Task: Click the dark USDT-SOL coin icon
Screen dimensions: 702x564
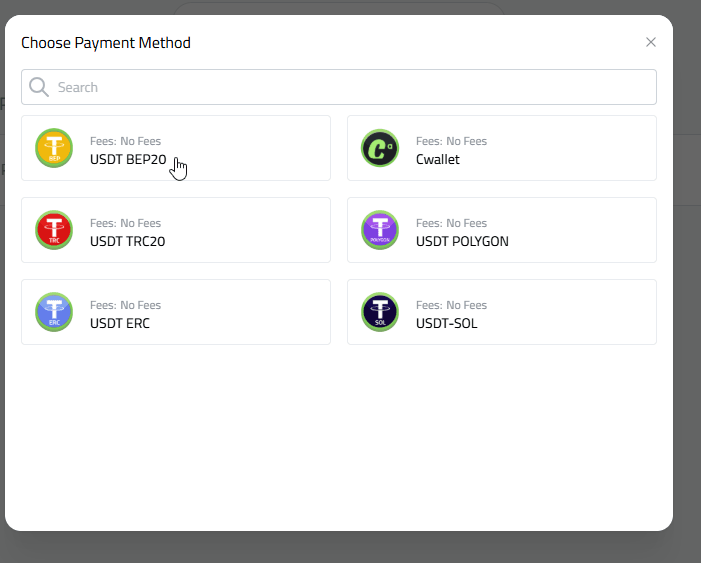Action: 380,312
